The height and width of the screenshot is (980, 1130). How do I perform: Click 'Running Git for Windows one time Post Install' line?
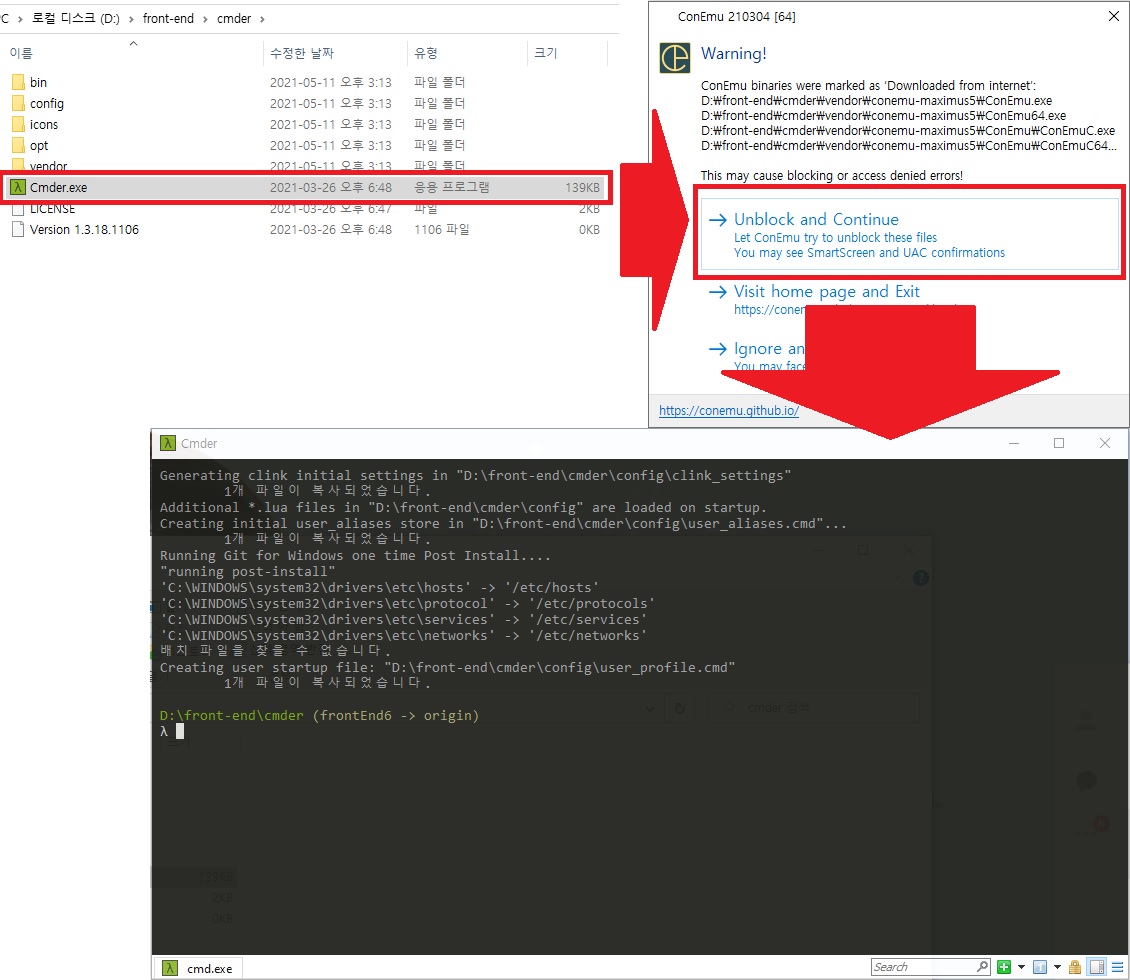click(355, 556)
